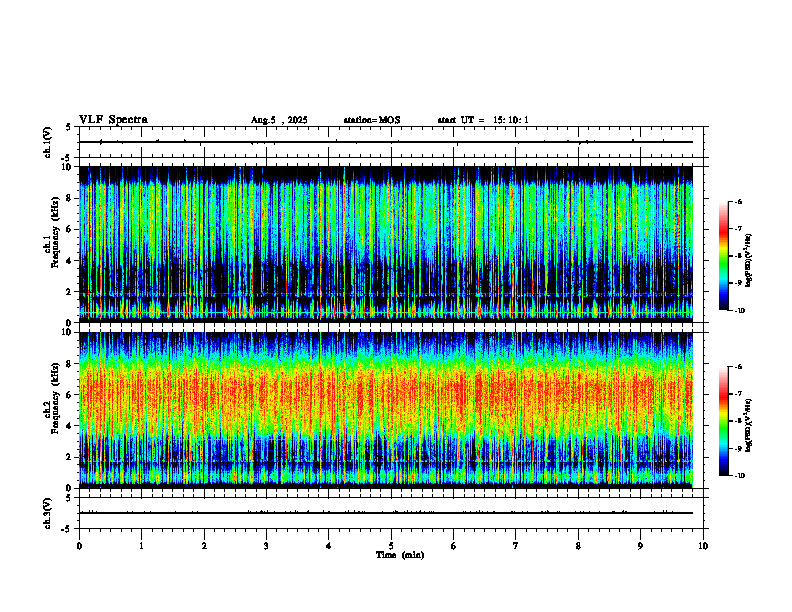
Task: Click the "Time (min)" axis label
Action: (400, 555)
